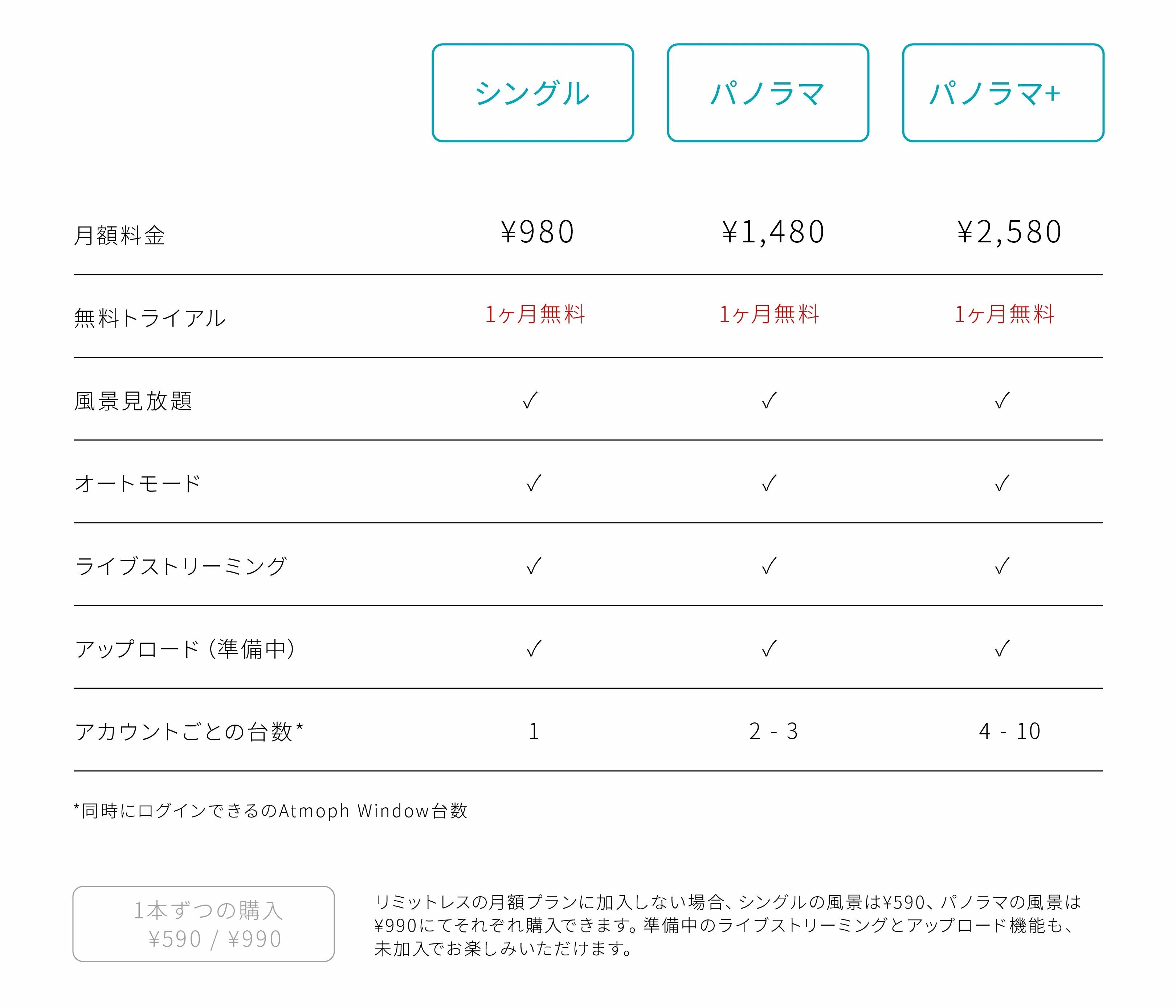
Task: Pick the パノラマ+ plan button
Action: click(1003, 93)
